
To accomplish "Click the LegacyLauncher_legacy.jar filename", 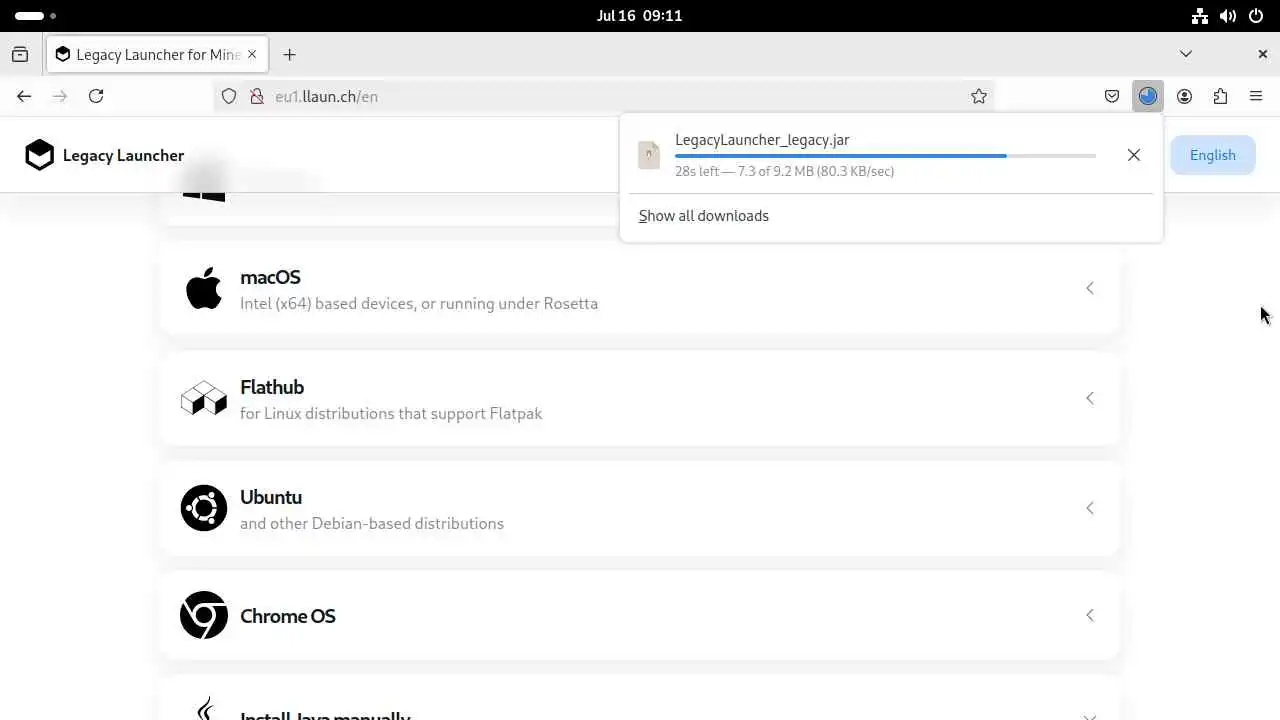I will (x=762, y=140).
